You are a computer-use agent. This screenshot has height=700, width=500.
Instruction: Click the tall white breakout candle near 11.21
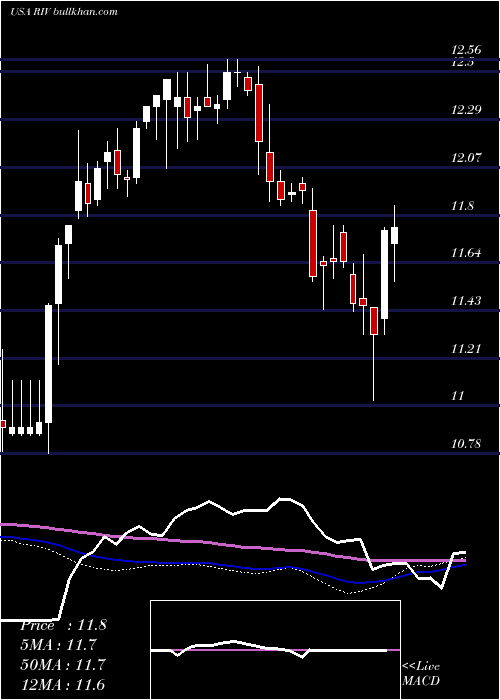click(x=48, y=364)
